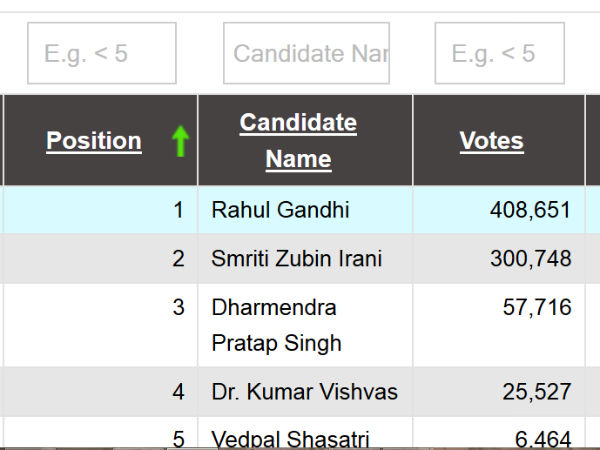Select the position 4 cell
Screen dimensions: 600x450
(178, 392)
